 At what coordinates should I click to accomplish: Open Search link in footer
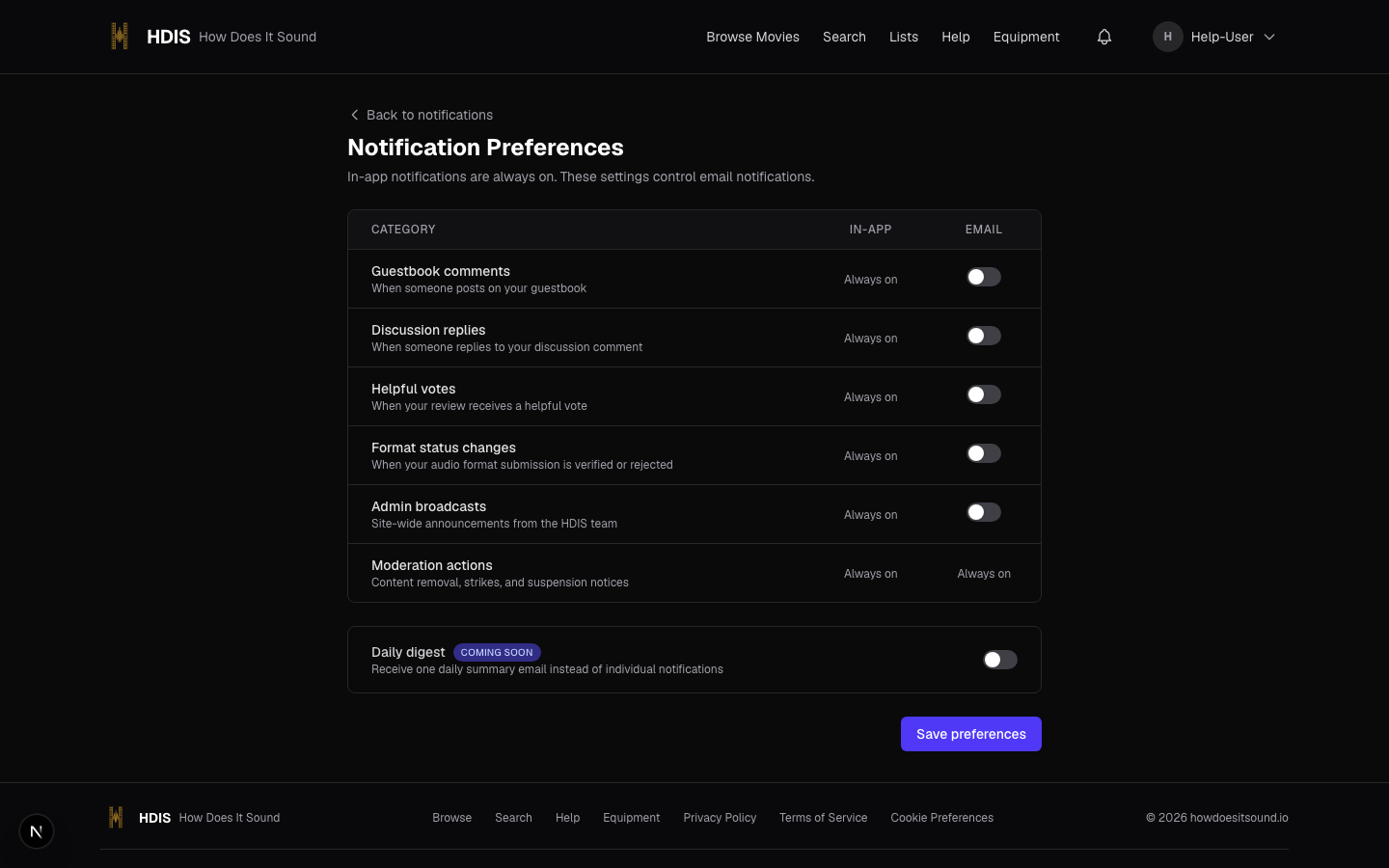(513, 818)
